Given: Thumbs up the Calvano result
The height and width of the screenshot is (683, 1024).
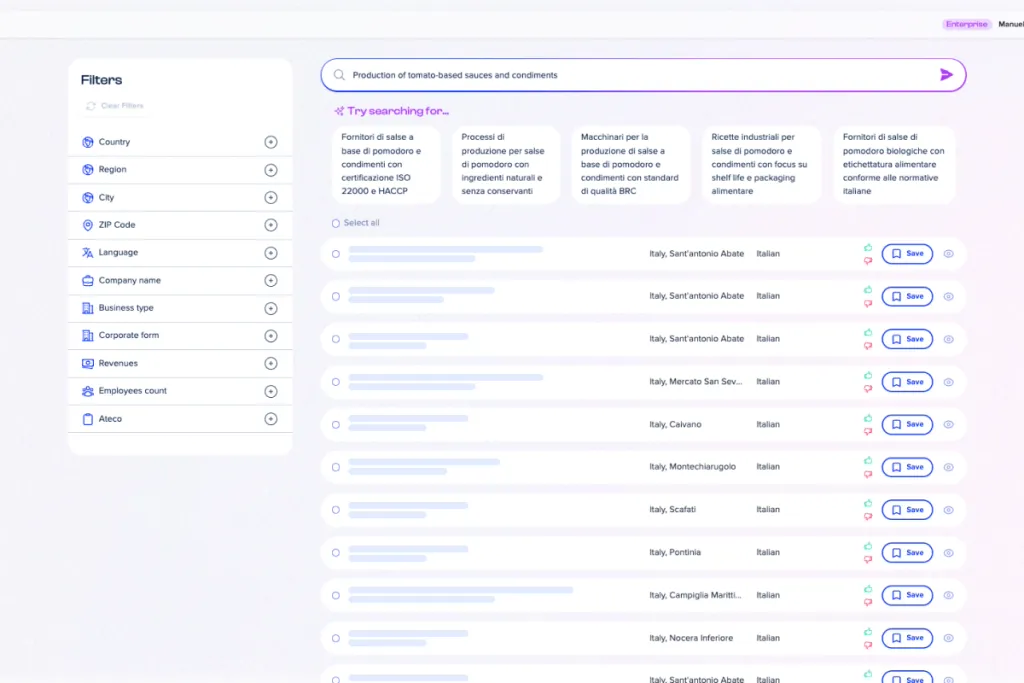Looking at the screenshot, I should [868, 419].
